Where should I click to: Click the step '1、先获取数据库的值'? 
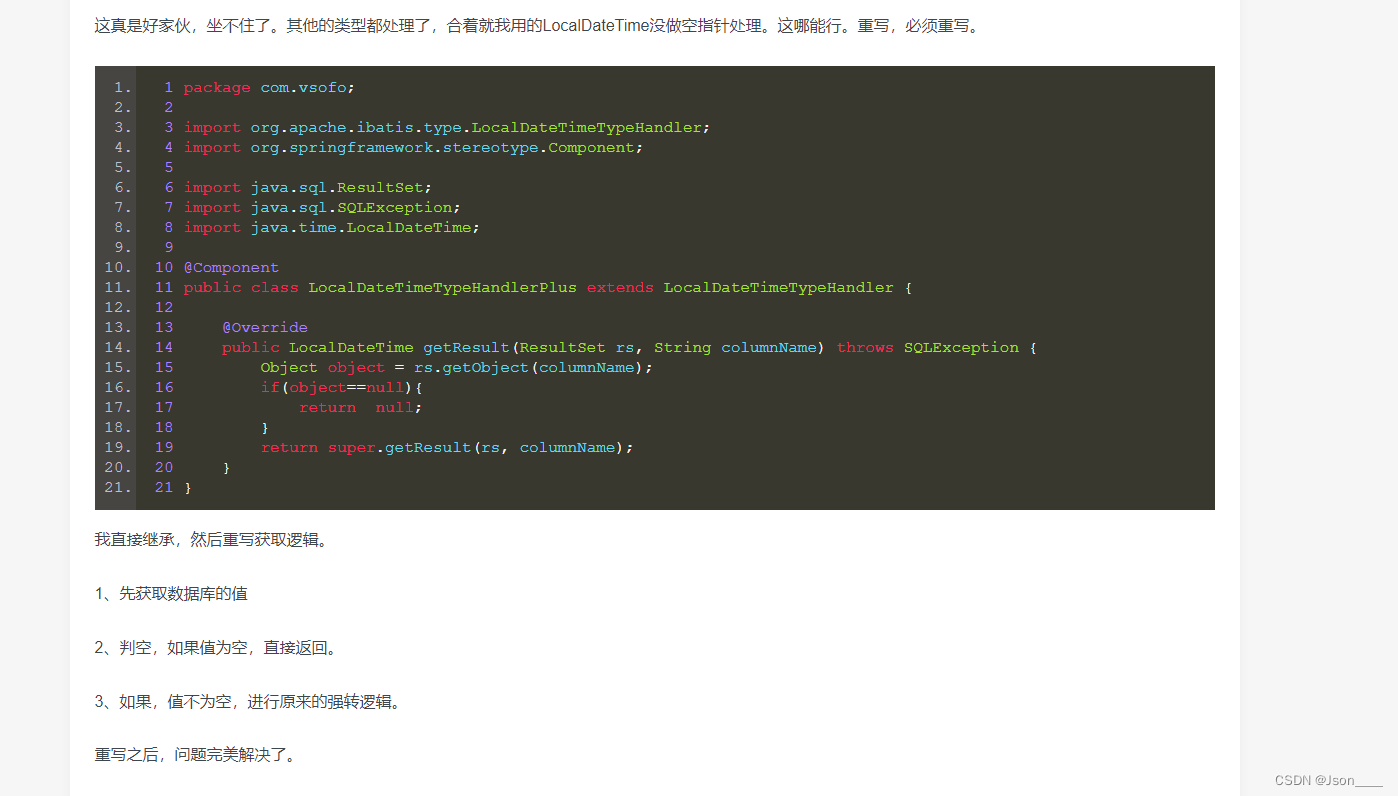(x=171, y=594)
